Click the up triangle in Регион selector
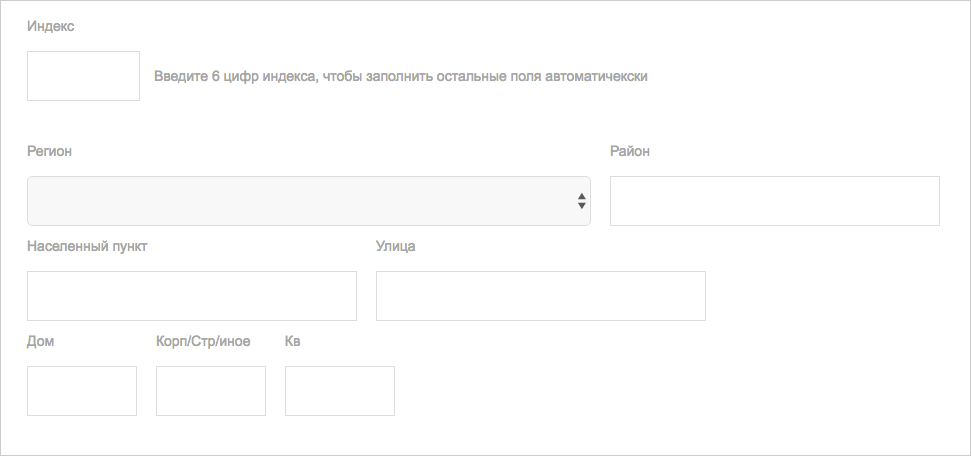This screenshot has height=456, width=971. click(x=582, y=195)
